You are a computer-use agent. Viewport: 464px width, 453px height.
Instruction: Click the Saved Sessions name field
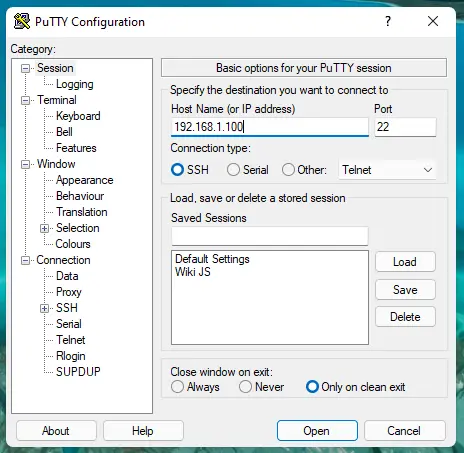pyautogui.click(x=270, y=236)
